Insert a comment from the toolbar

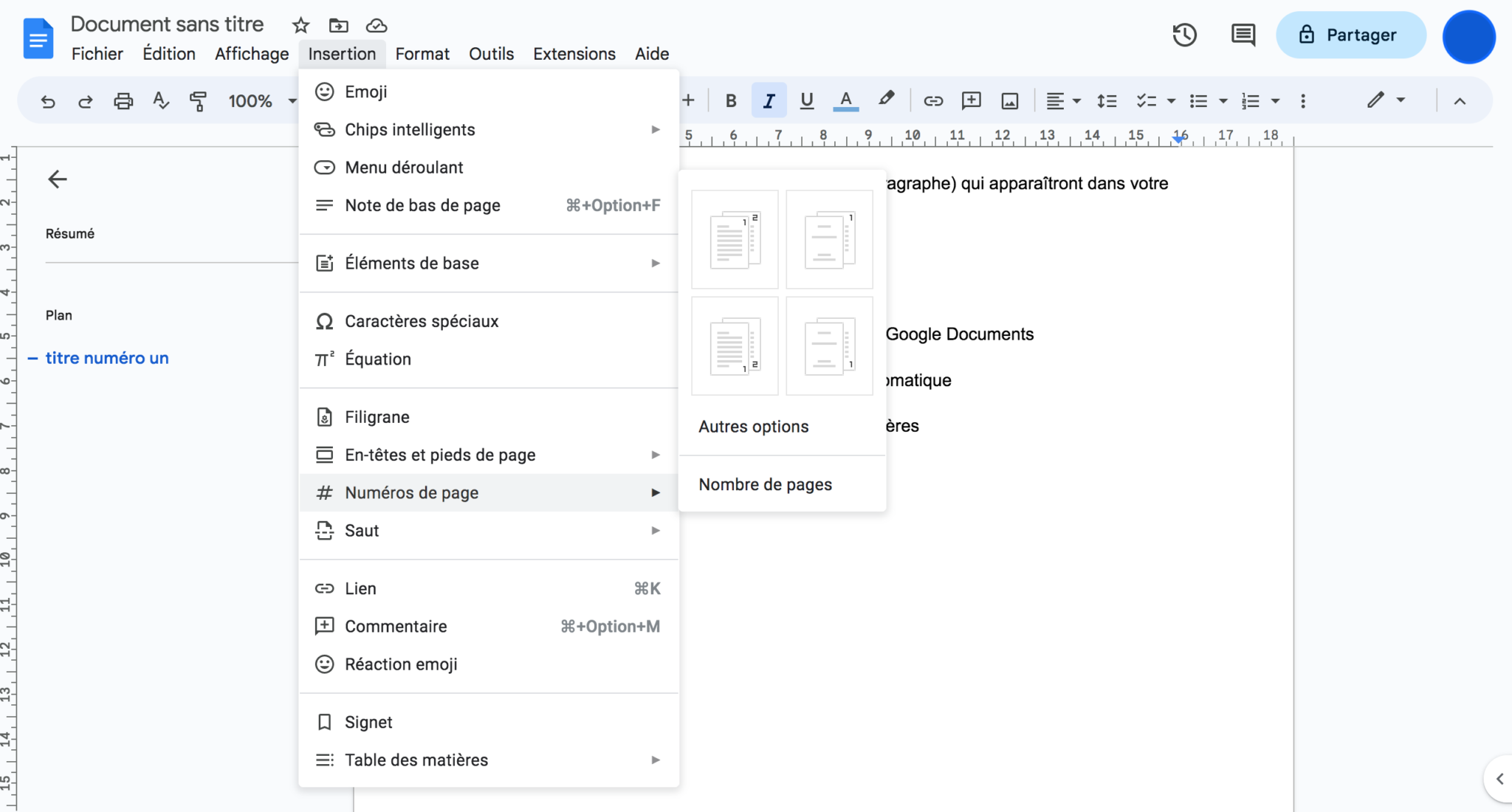pos(971,100)
